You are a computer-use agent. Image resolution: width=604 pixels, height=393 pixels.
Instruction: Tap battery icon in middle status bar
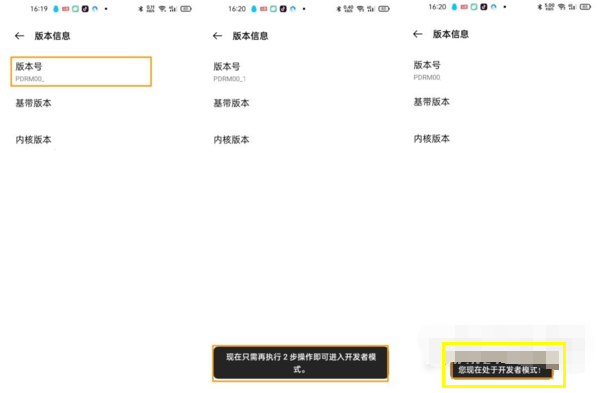click(x=384, y=9)
